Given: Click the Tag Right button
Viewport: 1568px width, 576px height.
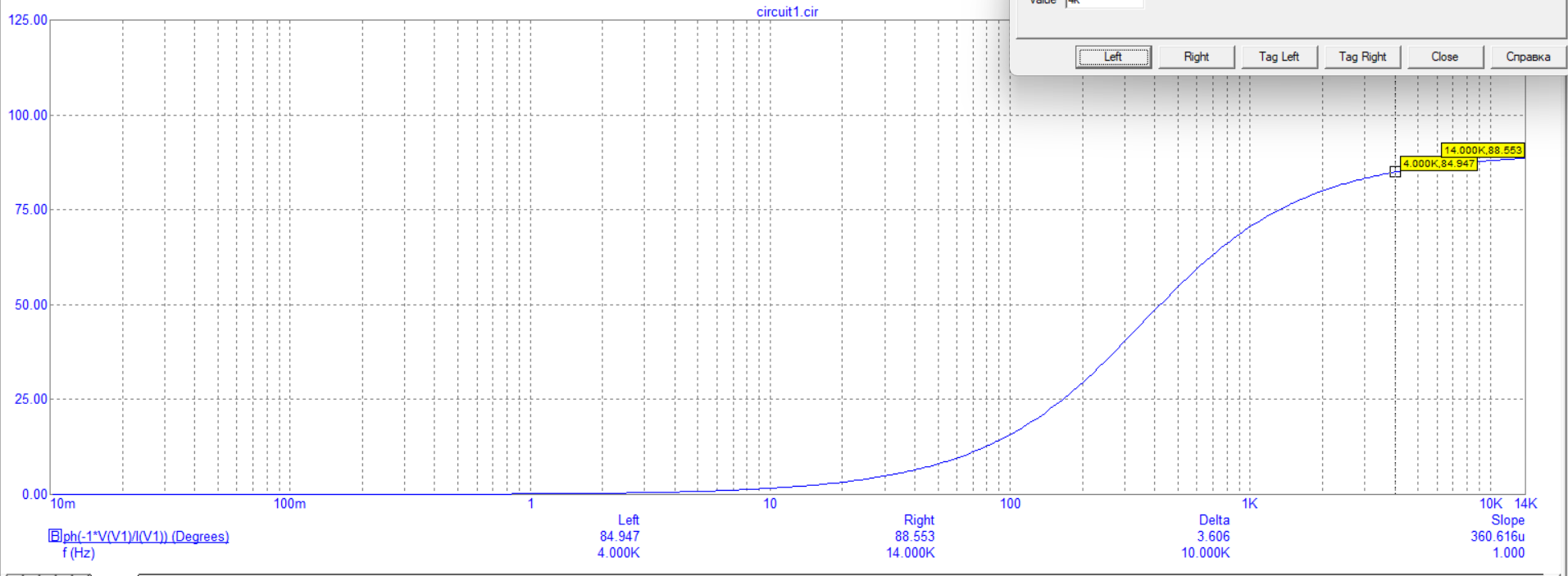Looking at the screenshot, I should pos(1362,57).
